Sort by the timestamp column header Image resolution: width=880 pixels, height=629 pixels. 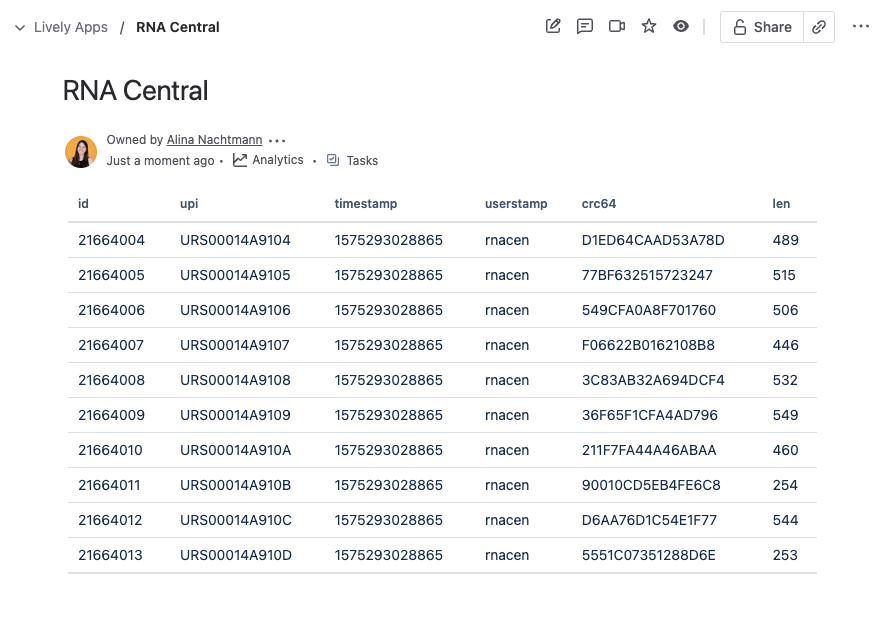pyautogui.click(x=365, y=204)
